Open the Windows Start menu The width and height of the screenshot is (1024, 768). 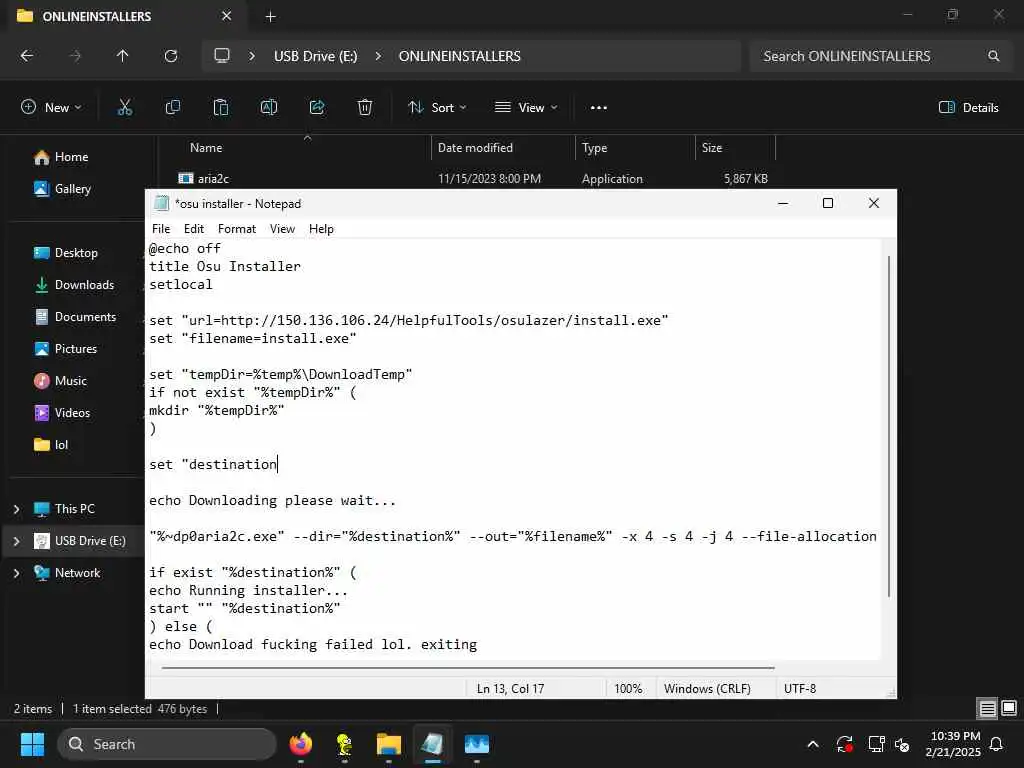point(32,744)
